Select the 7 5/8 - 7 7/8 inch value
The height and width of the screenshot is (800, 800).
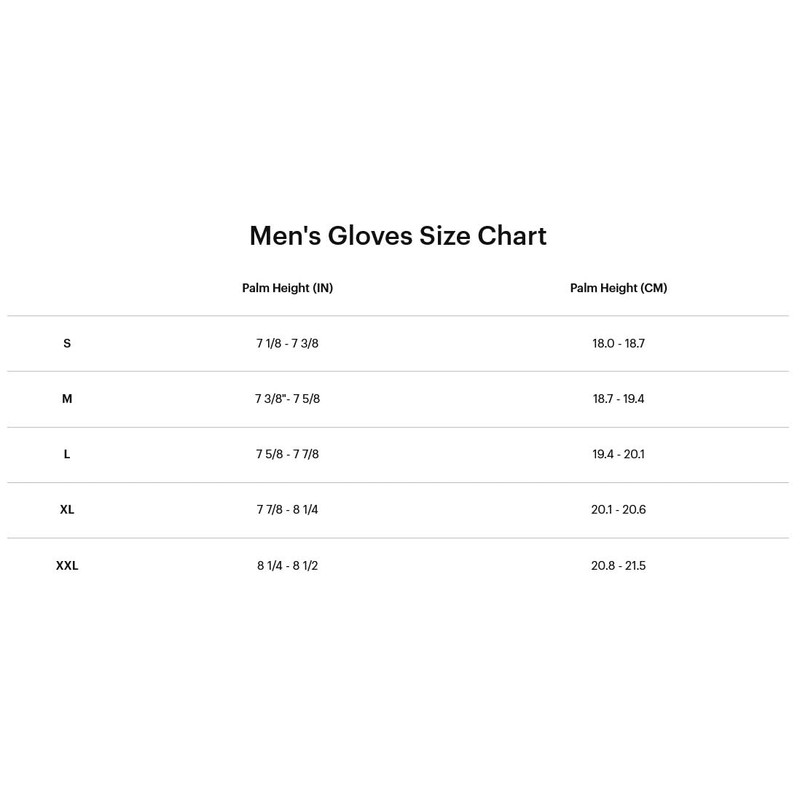tap(287, 454)
